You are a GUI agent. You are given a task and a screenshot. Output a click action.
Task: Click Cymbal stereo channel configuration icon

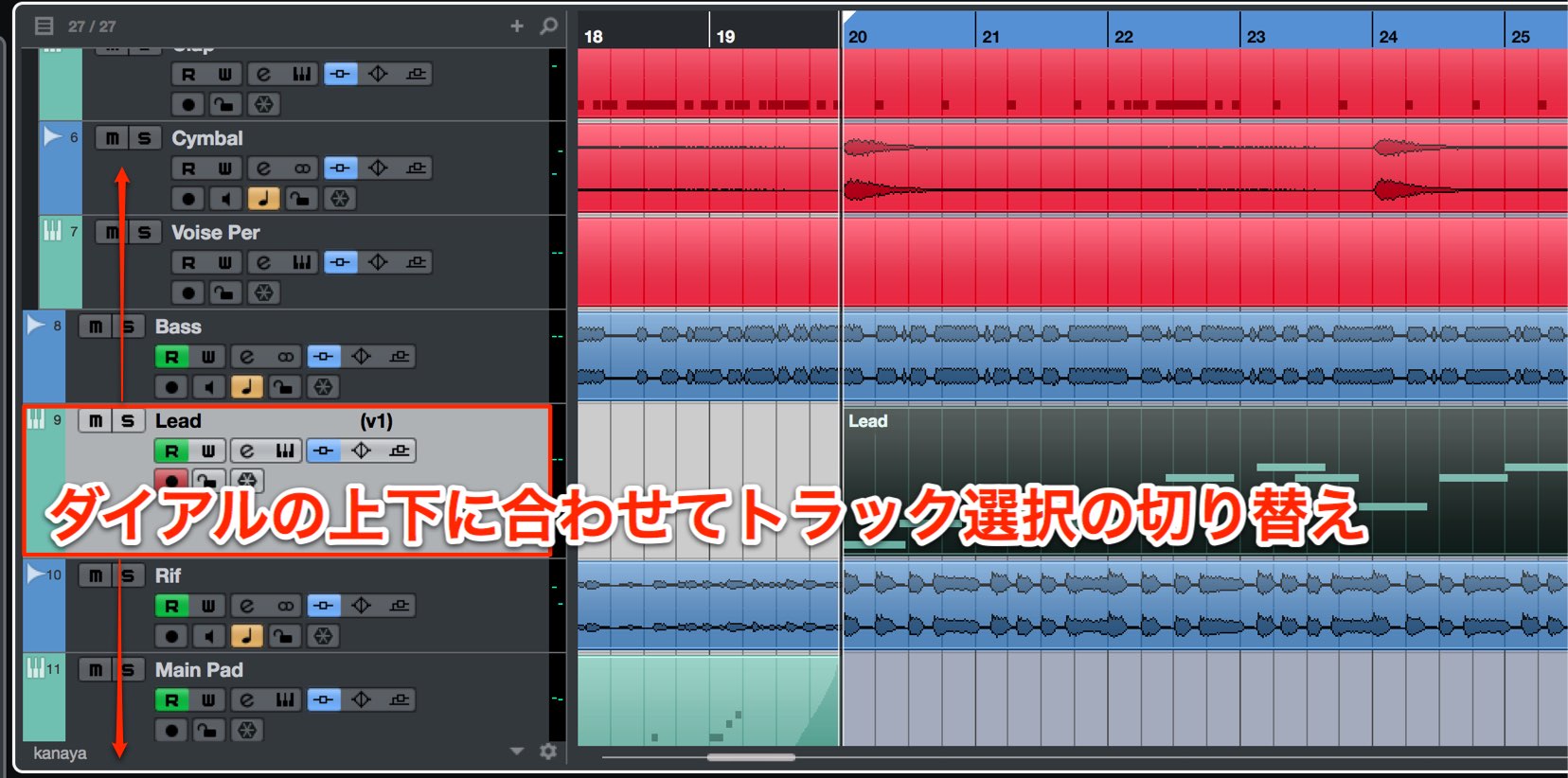click(302, 168)
